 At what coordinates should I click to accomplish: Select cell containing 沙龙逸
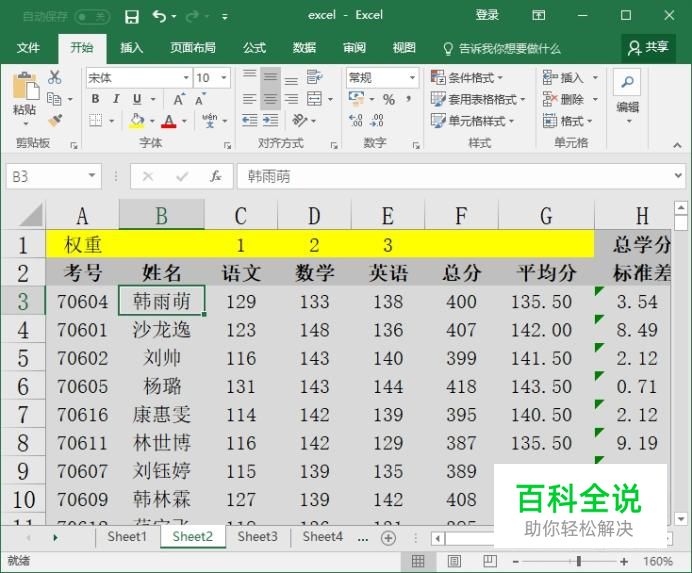(x=161, y=330)
